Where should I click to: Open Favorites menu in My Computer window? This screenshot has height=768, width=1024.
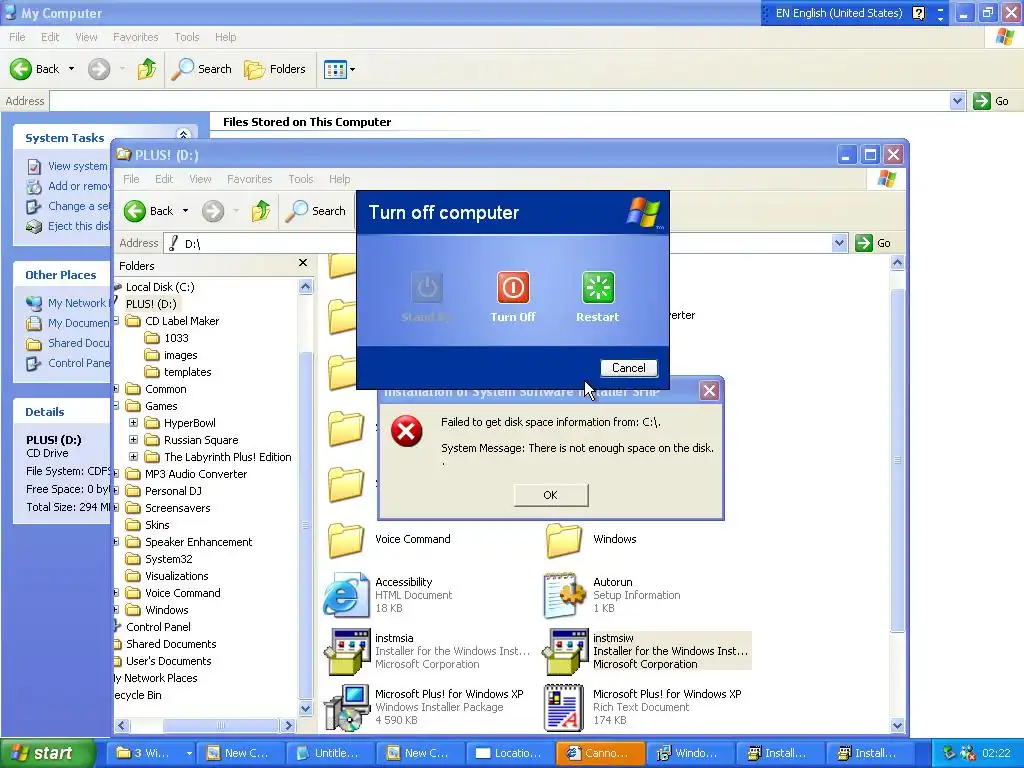pos(135,37)
